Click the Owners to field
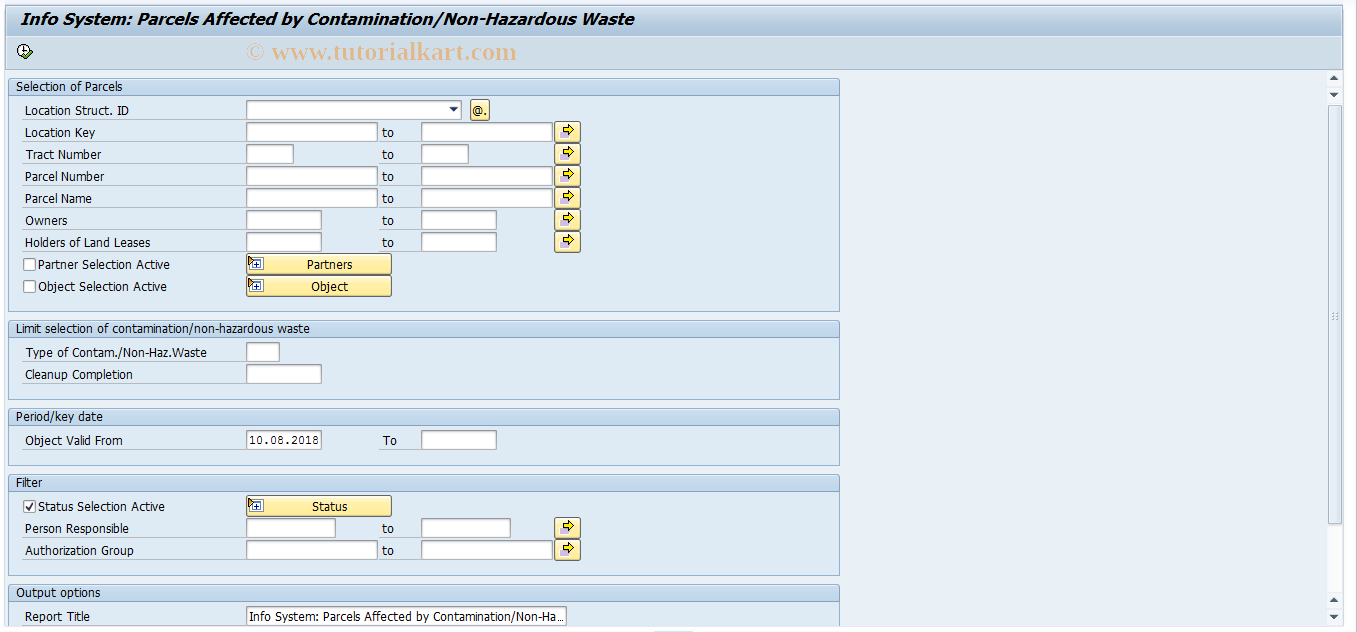 coord(459,220)
